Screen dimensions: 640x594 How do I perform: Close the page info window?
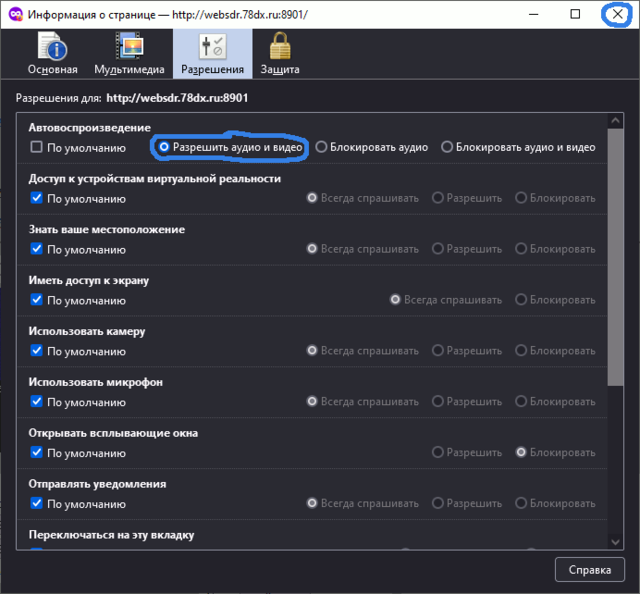617,15
